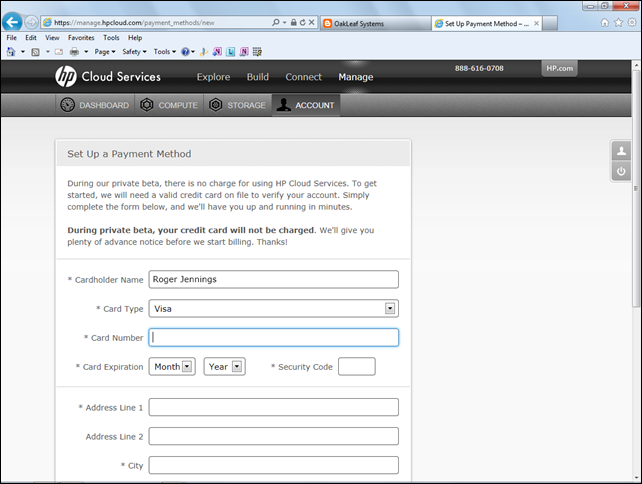Click the scrollbar down arrow
This screenshot has height=484, width=642.
(636, 477)
